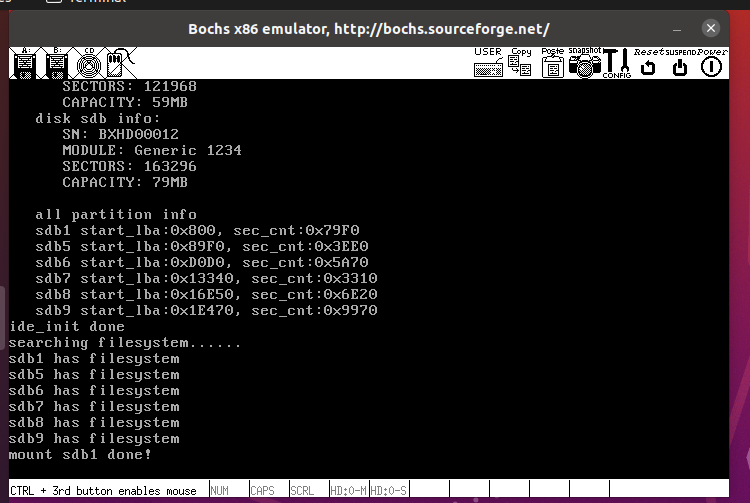The height and width of the screenshot is (503, 750).
Task: Click the 'CTRL + 3rd button enables mouse' text
Action: pyautogui.click(x=103, y=491)
